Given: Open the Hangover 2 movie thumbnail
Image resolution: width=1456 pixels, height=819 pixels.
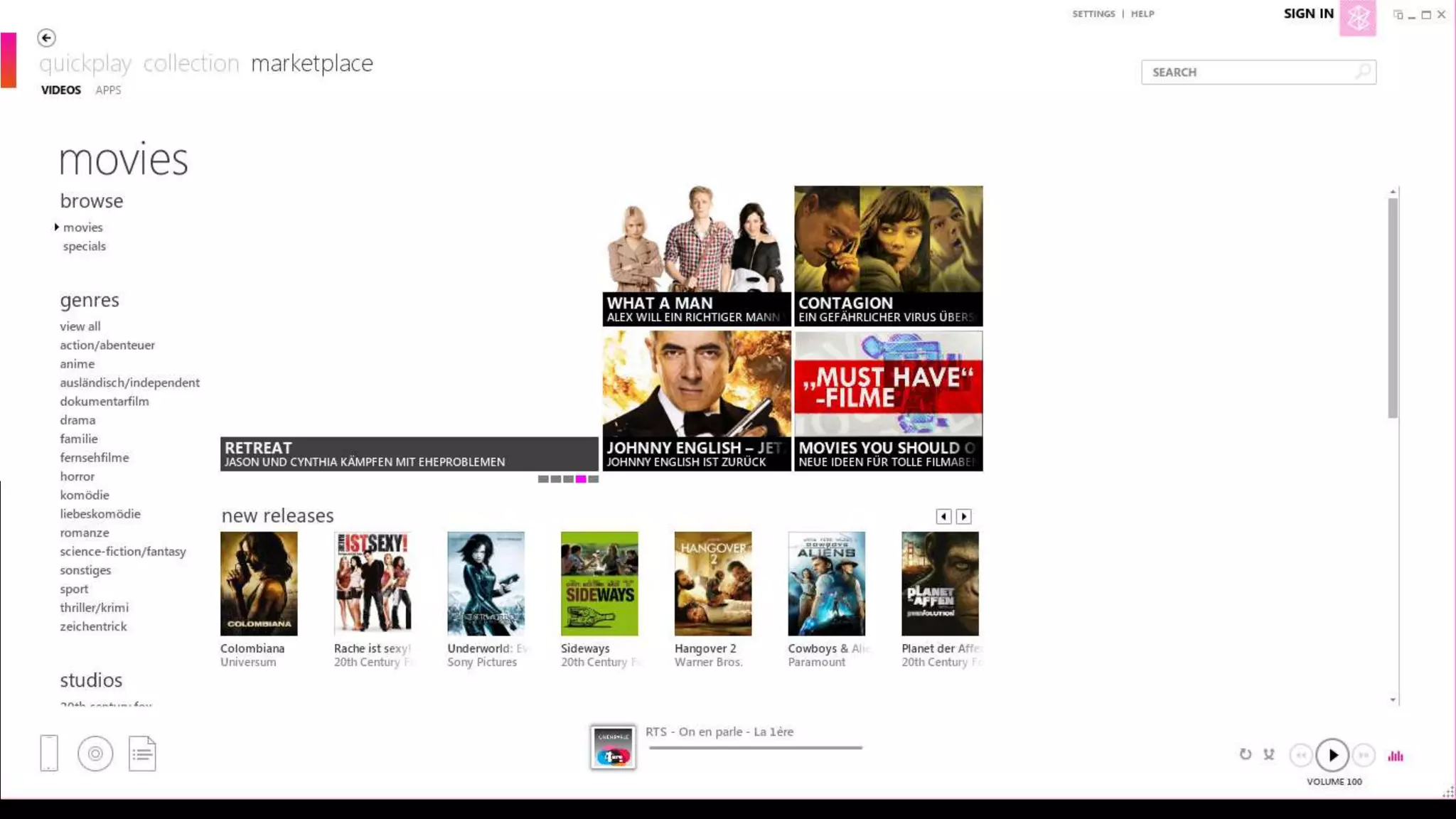Looking at the screenshot, I should (x=712, y=584).
